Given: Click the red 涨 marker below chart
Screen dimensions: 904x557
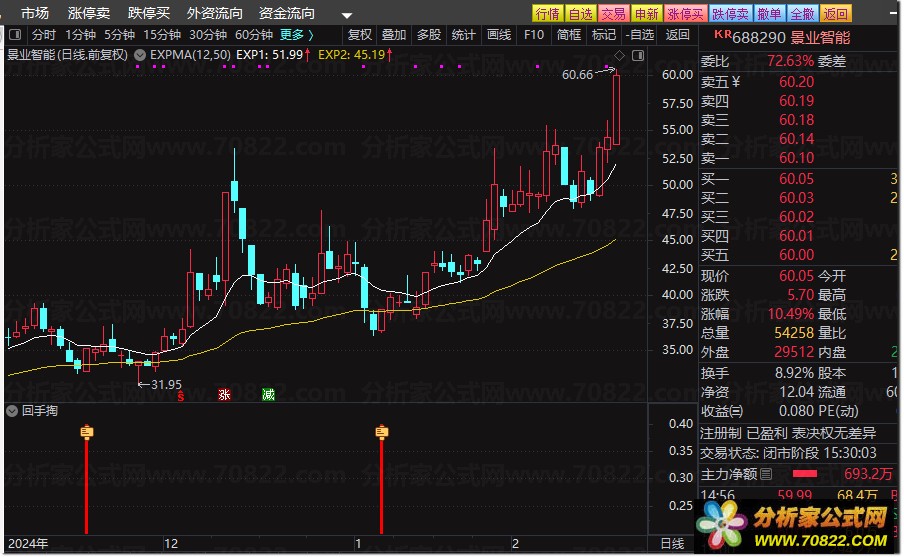Looking at the screenshot, I should coord(224,395).
